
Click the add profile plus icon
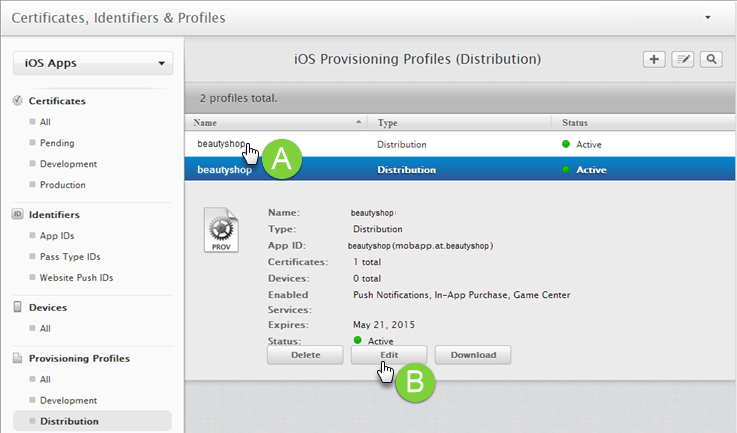pyautogui.click(x=654, y=60)
